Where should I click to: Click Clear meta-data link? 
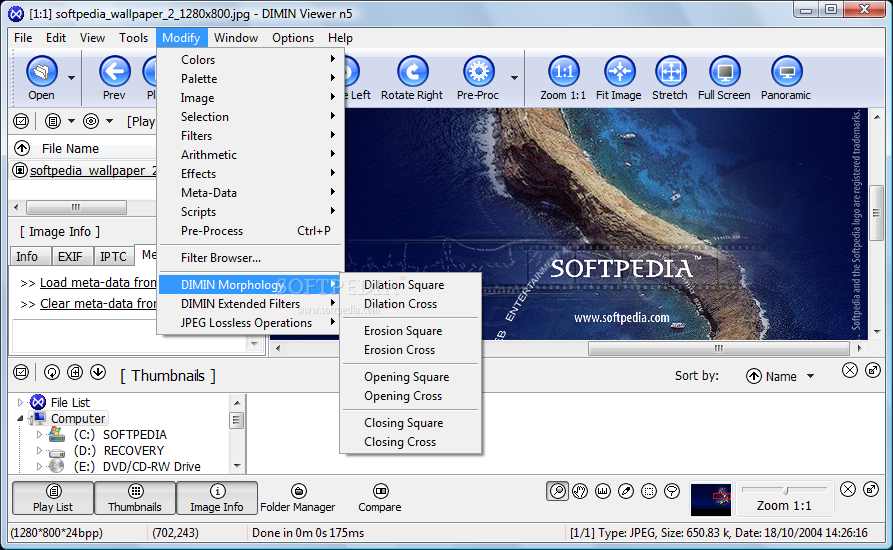[97, 303]
